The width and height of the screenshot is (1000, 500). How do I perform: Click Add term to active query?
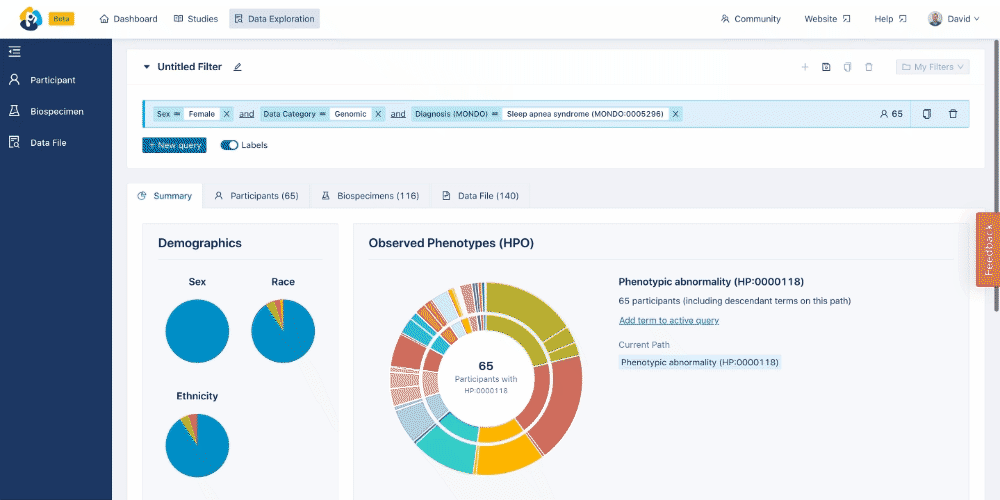click(x=669, y=321)
